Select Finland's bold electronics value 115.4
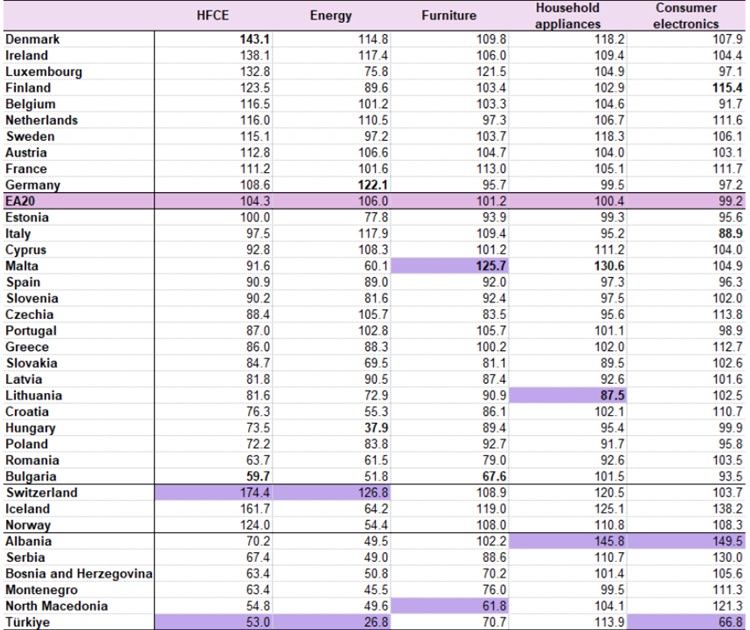Image resolution: width=750 pixels, height=630 pixels. point(726,88)
